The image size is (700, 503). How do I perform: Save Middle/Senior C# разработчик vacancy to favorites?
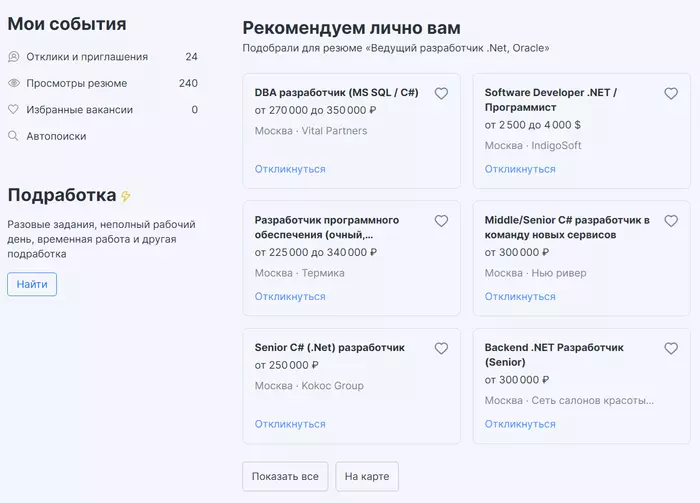[671, 221]
